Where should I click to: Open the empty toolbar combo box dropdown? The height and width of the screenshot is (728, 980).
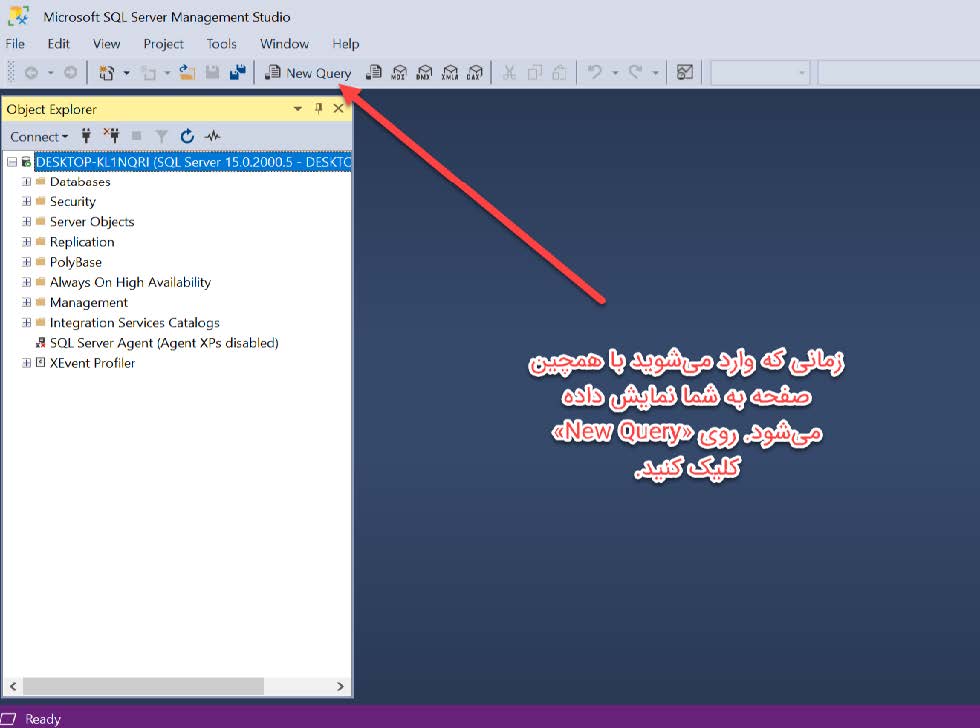tap(801, 73)
